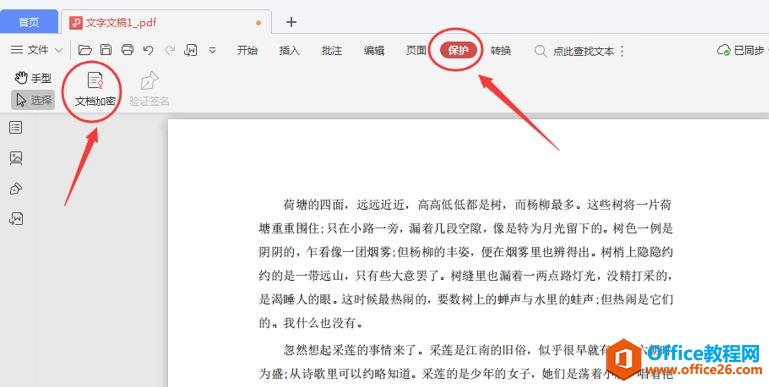Switch to the 插入 tab
The width and height of the screenshot is (769, 387).
point(289,50)
